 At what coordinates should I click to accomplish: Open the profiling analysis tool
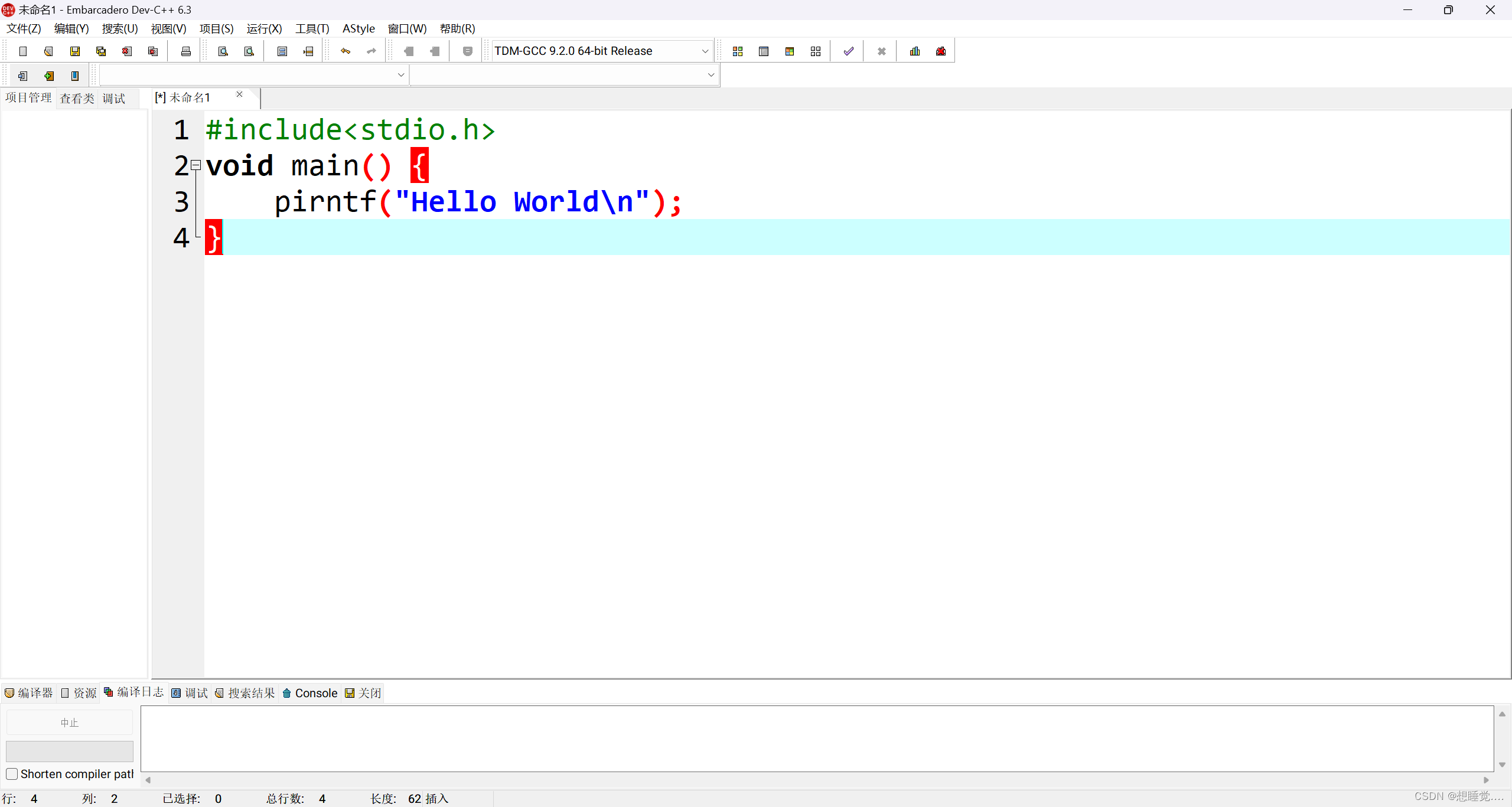913,51
